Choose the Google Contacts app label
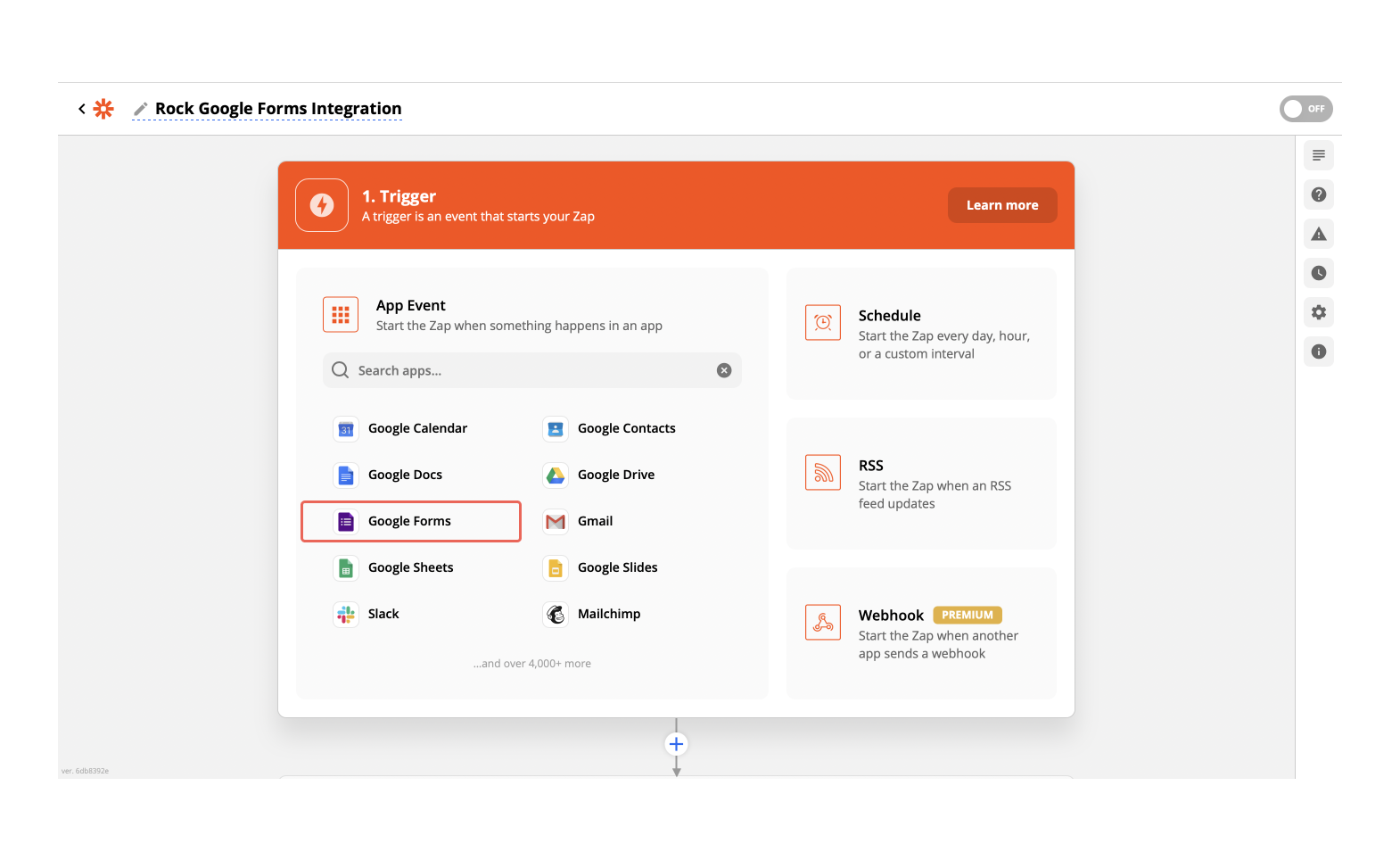1400x852 pixels. 627,428
